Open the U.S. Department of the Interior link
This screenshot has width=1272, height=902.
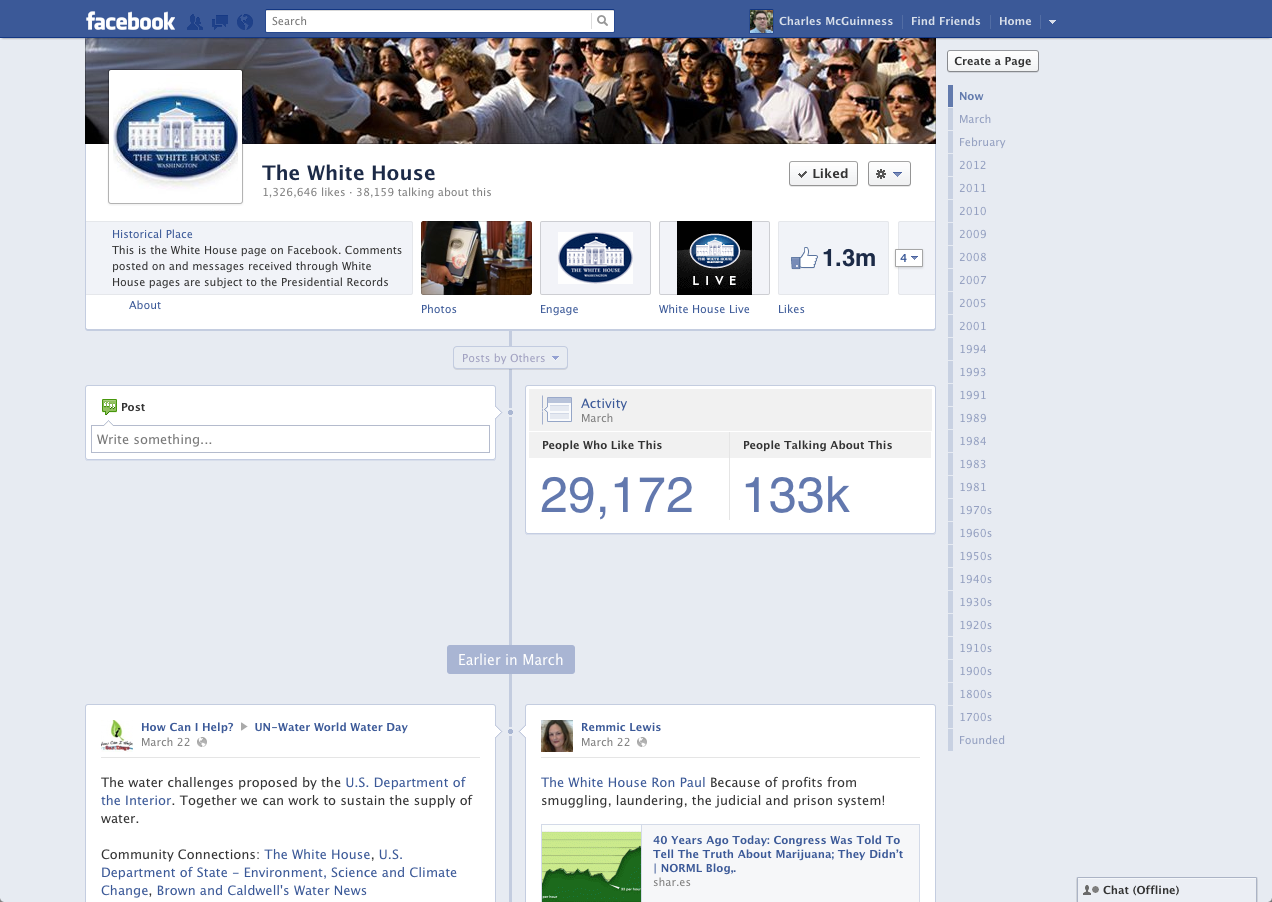(x=283, y=791)
